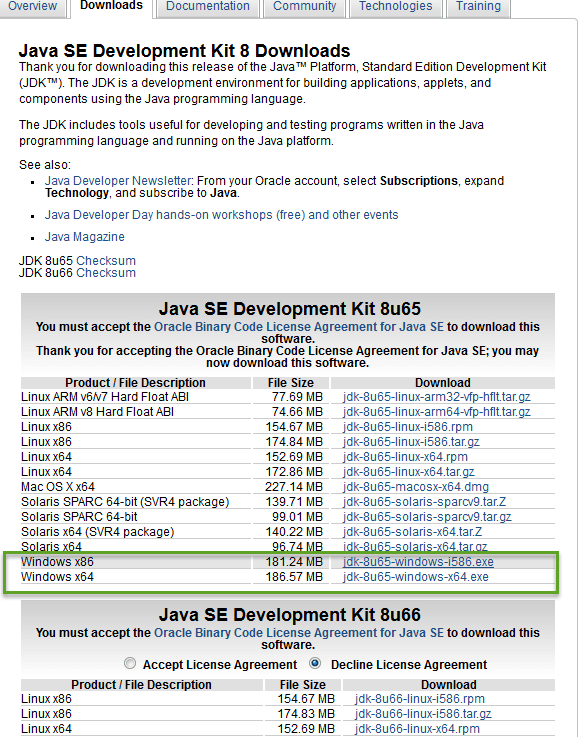Open 8u66 Oracle Binary Code License Agreement link

coord(298,633)
